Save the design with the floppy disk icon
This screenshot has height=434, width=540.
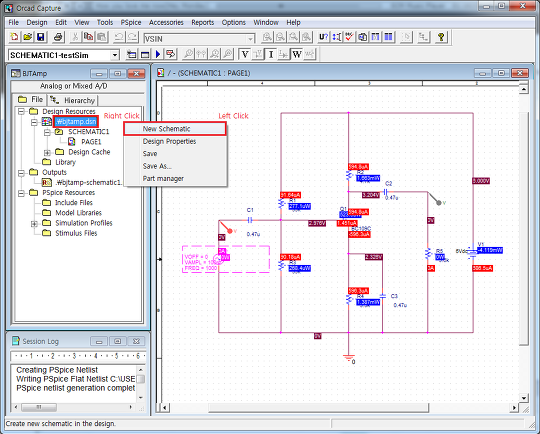click(x=41, y=37)
